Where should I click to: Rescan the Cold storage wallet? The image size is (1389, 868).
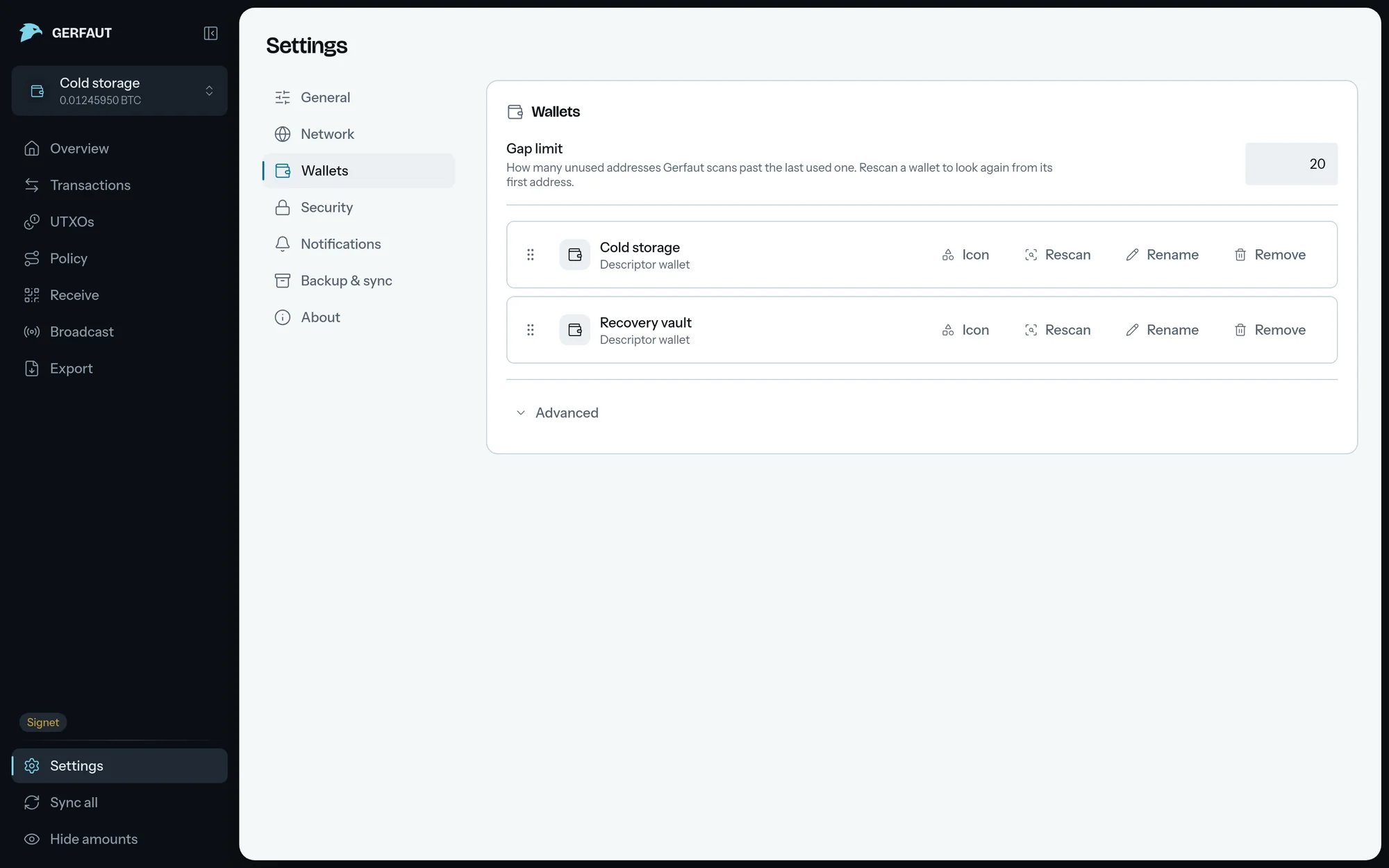coord(1058,255)
